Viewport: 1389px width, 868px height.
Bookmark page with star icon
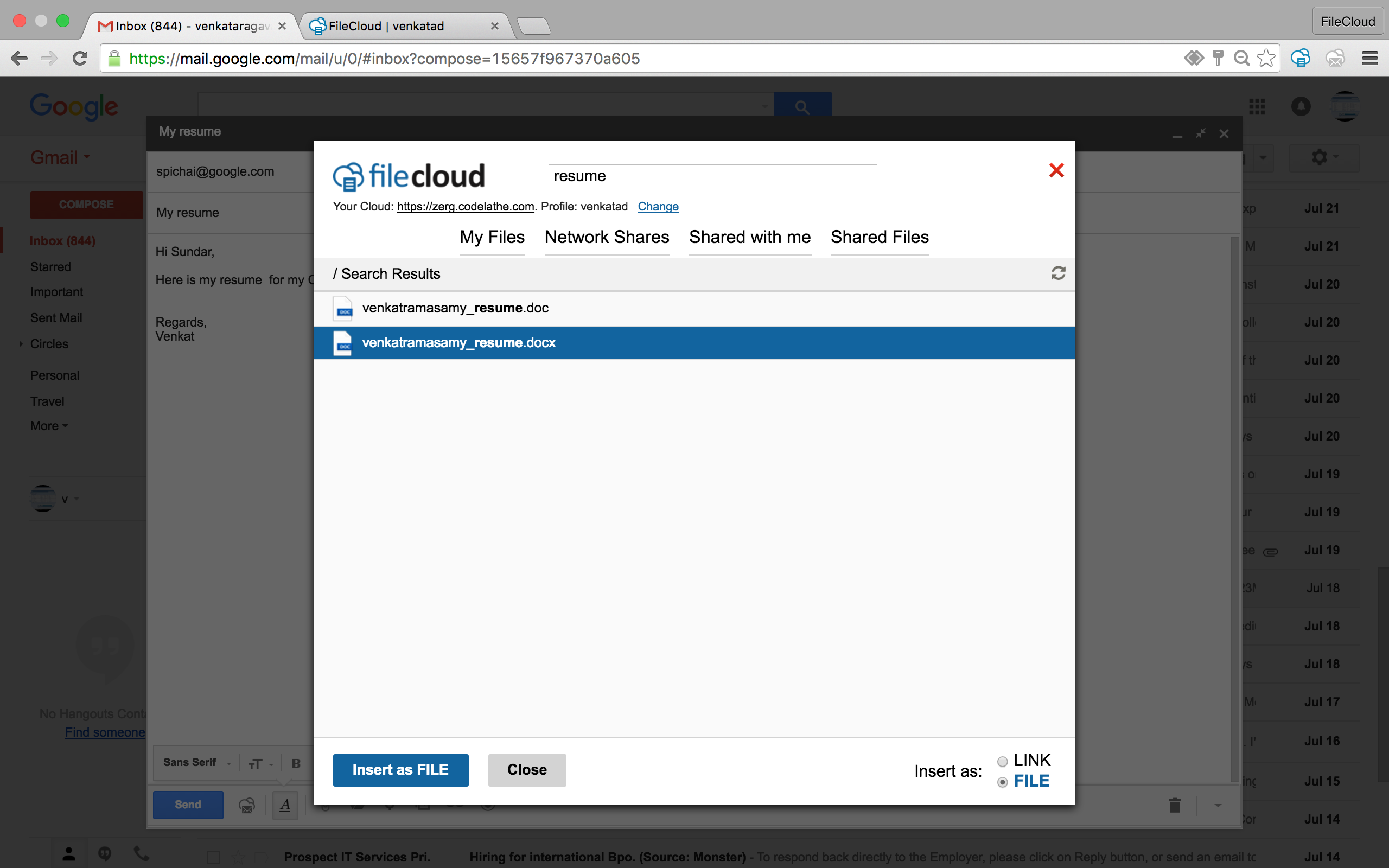1266,58
